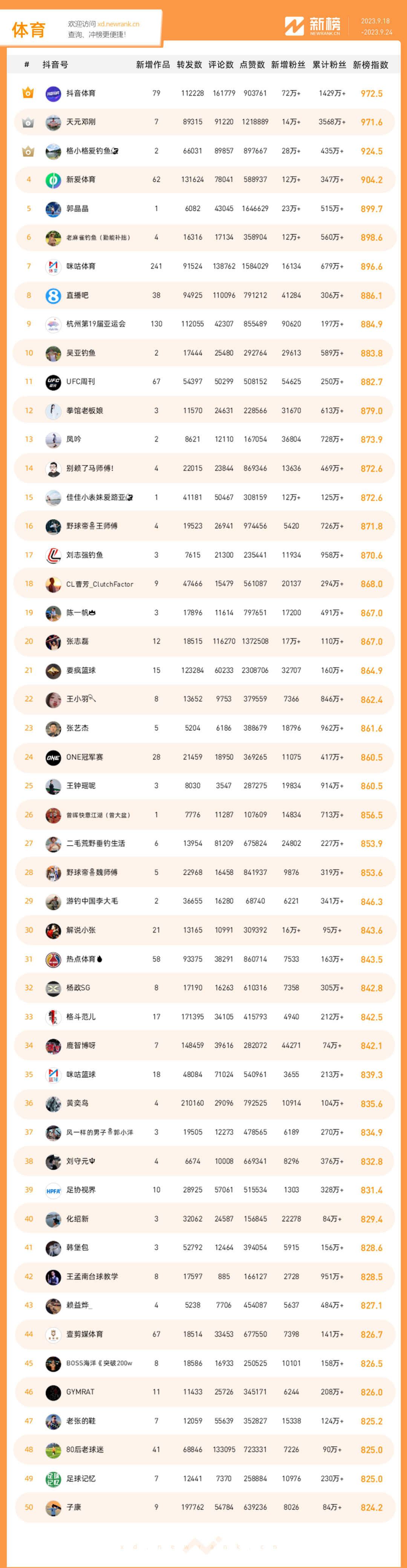The width and height of the screenshot is (407, 1568).
Task: Click the bronze crown rank-three icon
Action: 28,151
